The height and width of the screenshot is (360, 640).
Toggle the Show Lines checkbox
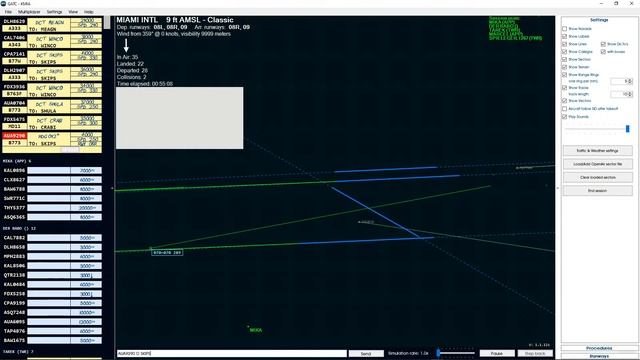pos(564,44)
